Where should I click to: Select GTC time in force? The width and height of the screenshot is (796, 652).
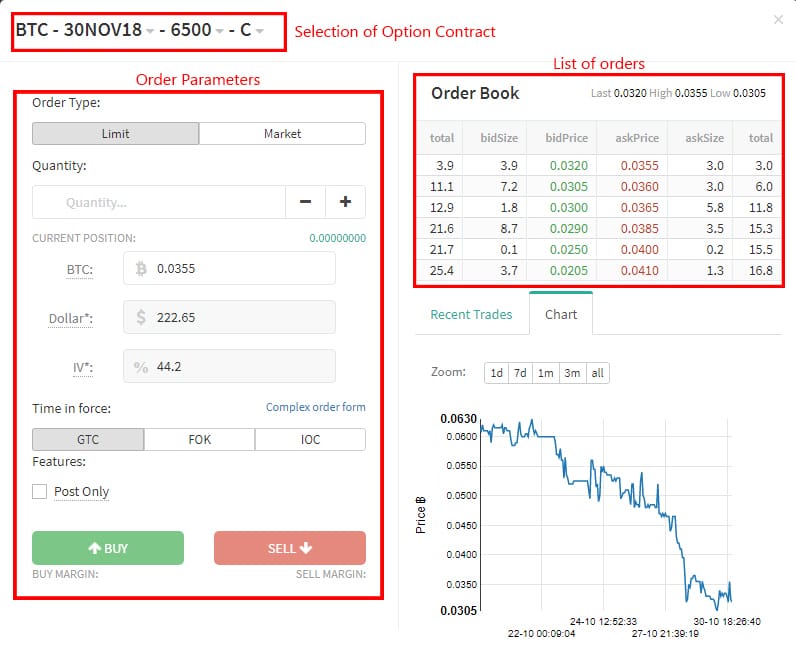coord(88,439)
